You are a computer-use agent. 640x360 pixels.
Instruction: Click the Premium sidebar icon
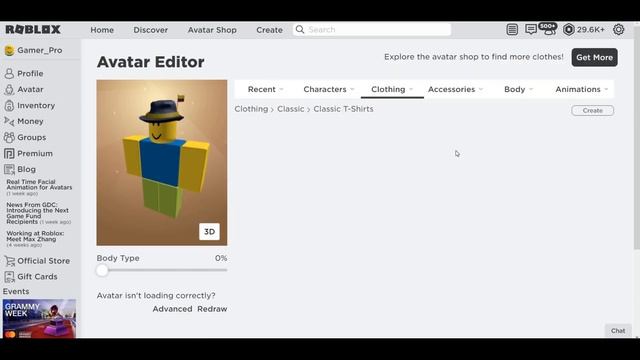click(9, 153)
